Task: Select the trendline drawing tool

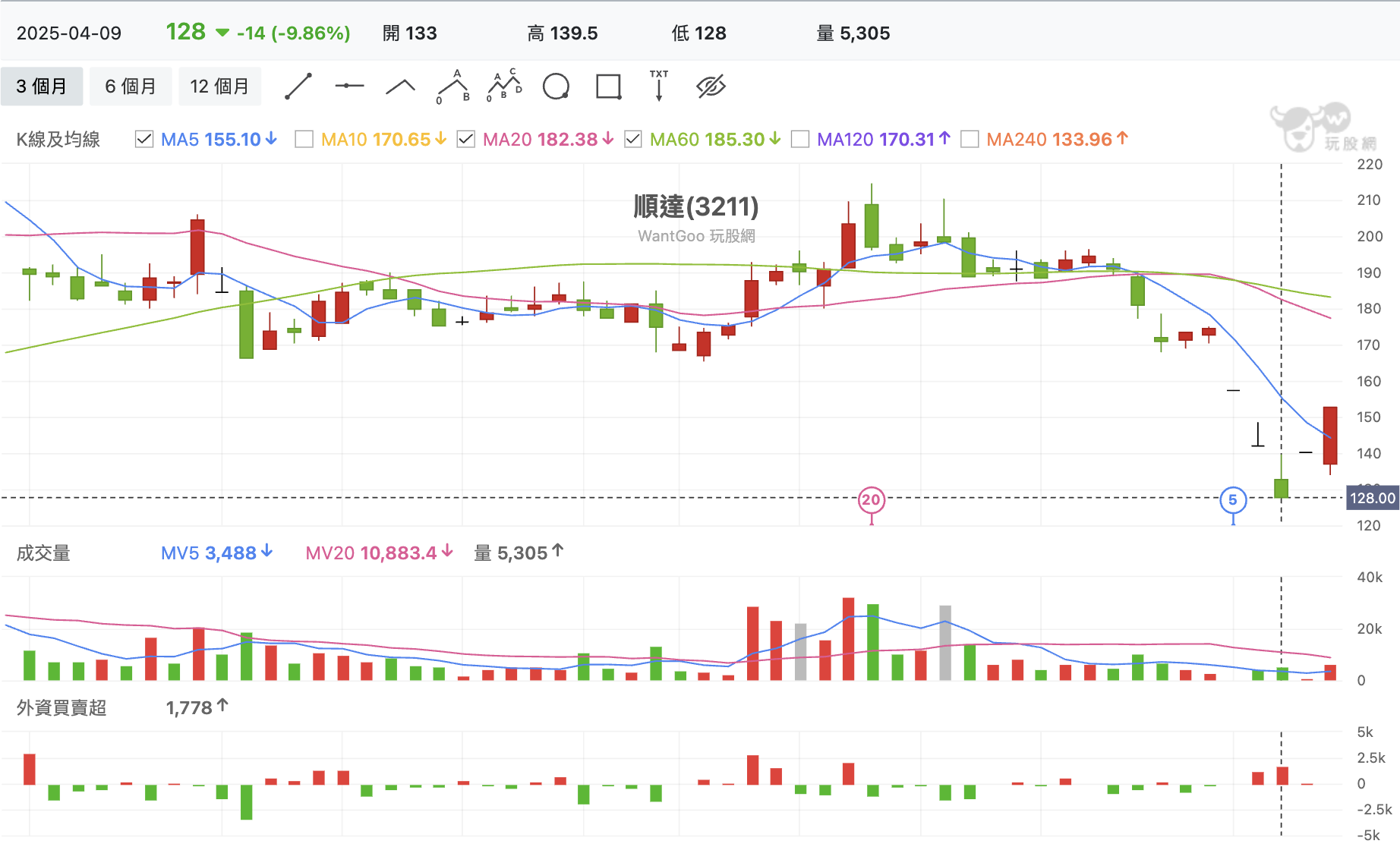Action: point(298,86)
